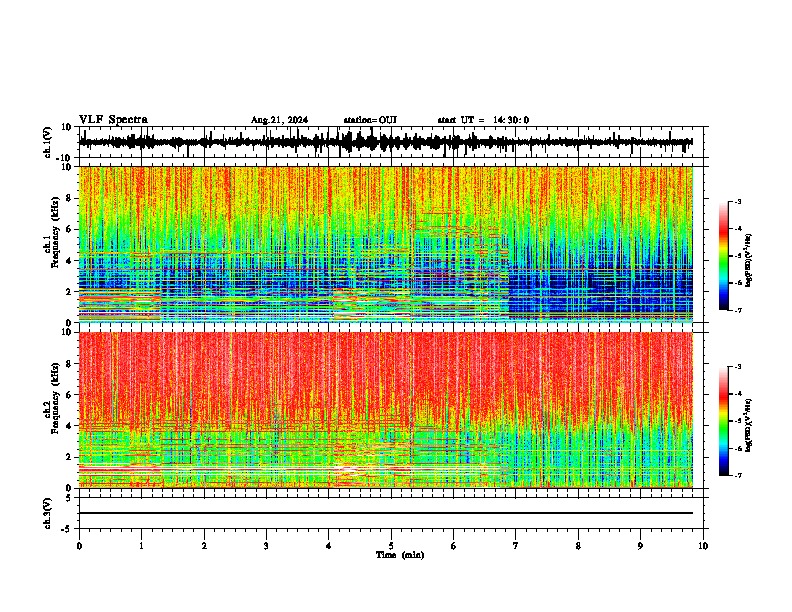Image resolution: width=792 pixels, height=612 pixels.
Task: Click the "4" kHz tick on ch.2 spectrogram axis
Action: click(x=69, y=426)
